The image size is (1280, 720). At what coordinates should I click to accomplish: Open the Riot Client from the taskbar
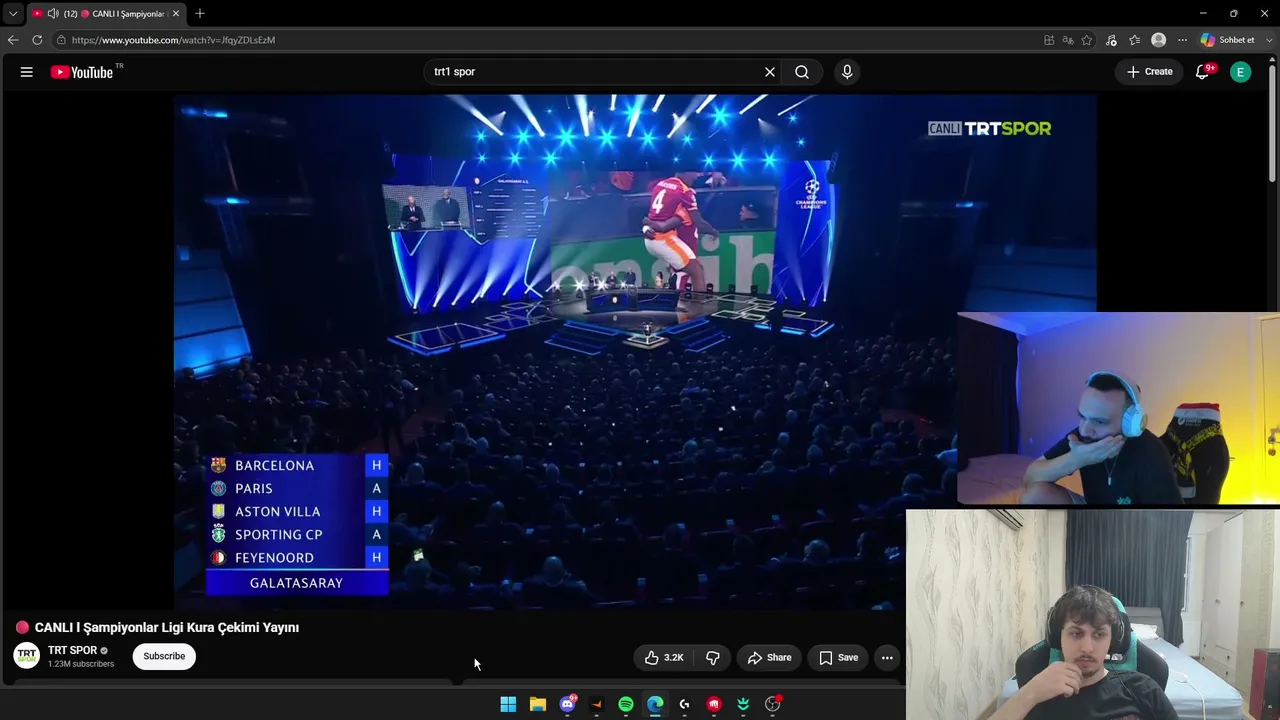click(714, 704)
